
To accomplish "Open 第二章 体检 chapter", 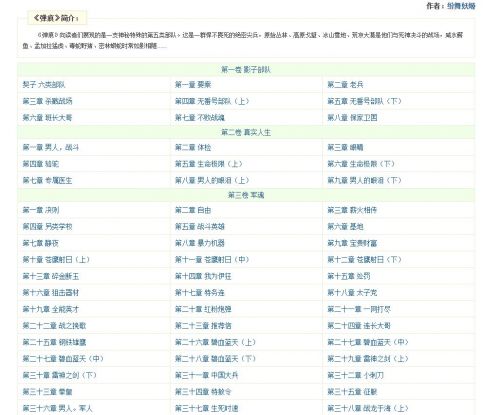I will point(193,147).
